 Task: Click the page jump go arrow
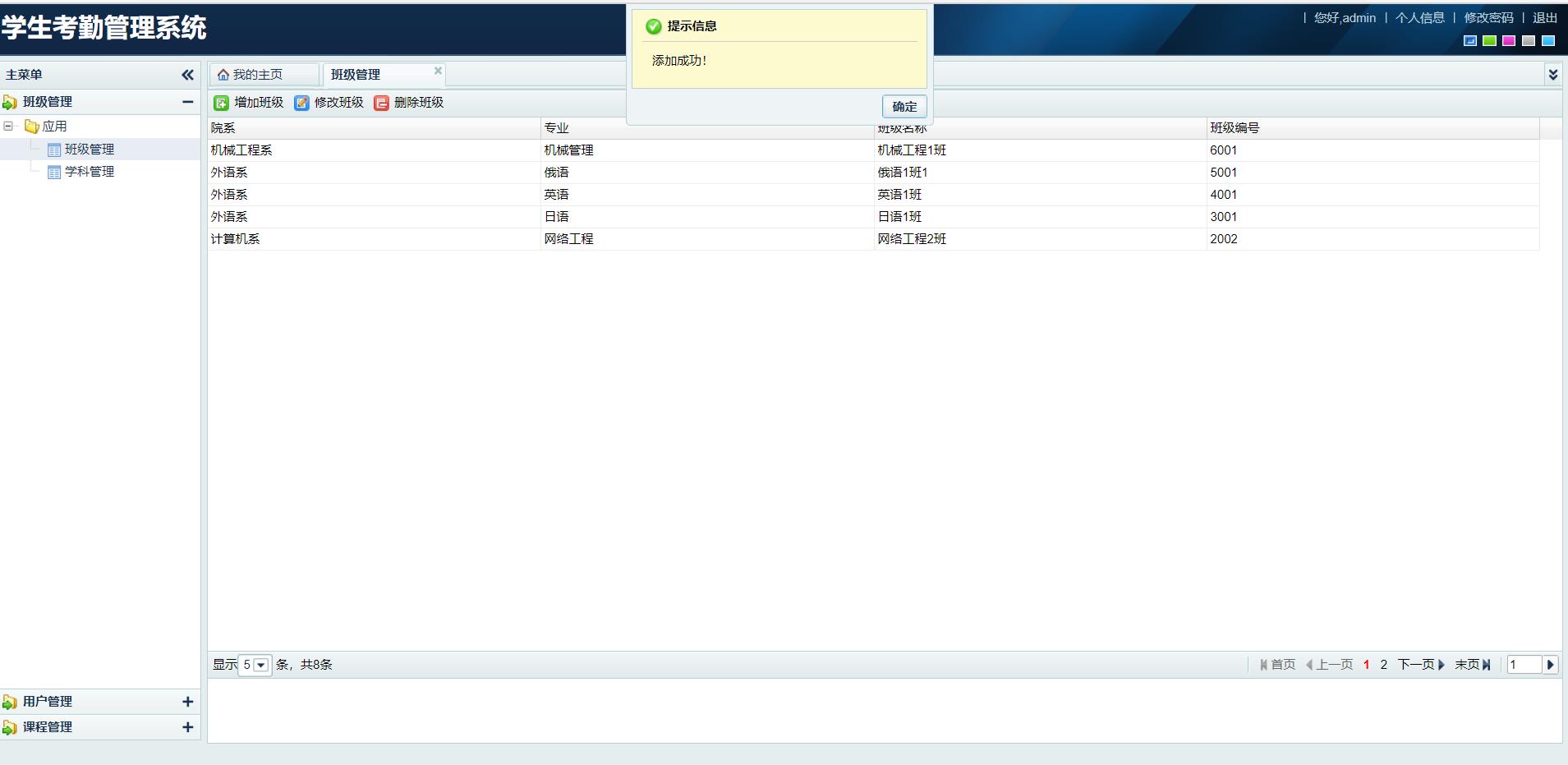1550,665
